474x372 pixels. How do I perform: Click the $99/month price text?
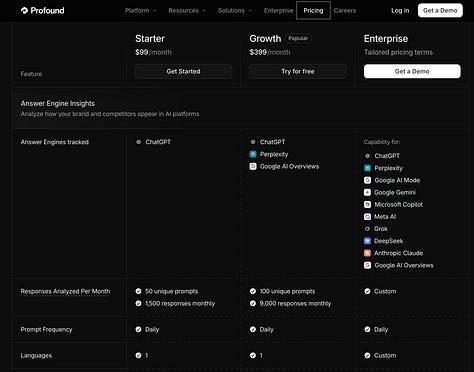(153, 52)
